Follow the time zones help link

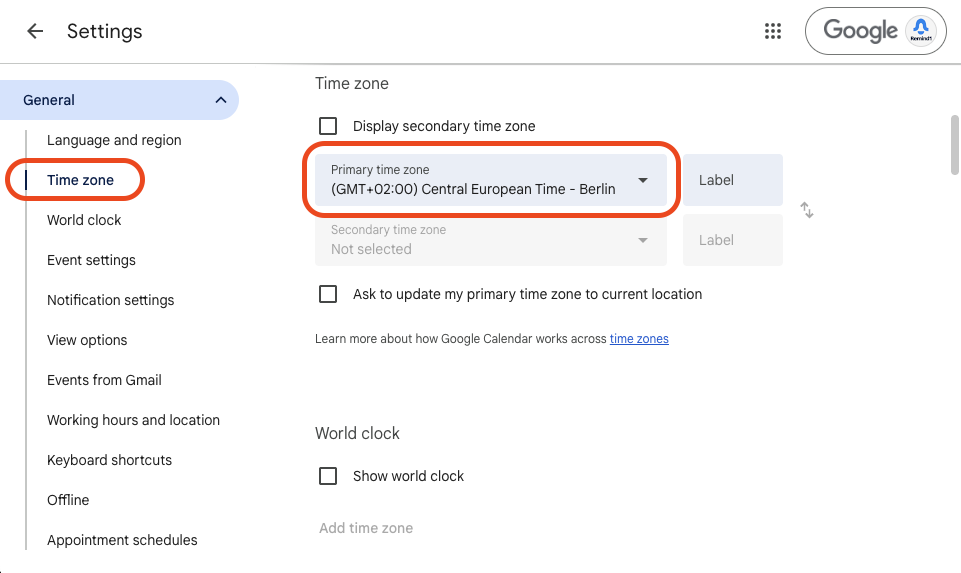639,339
